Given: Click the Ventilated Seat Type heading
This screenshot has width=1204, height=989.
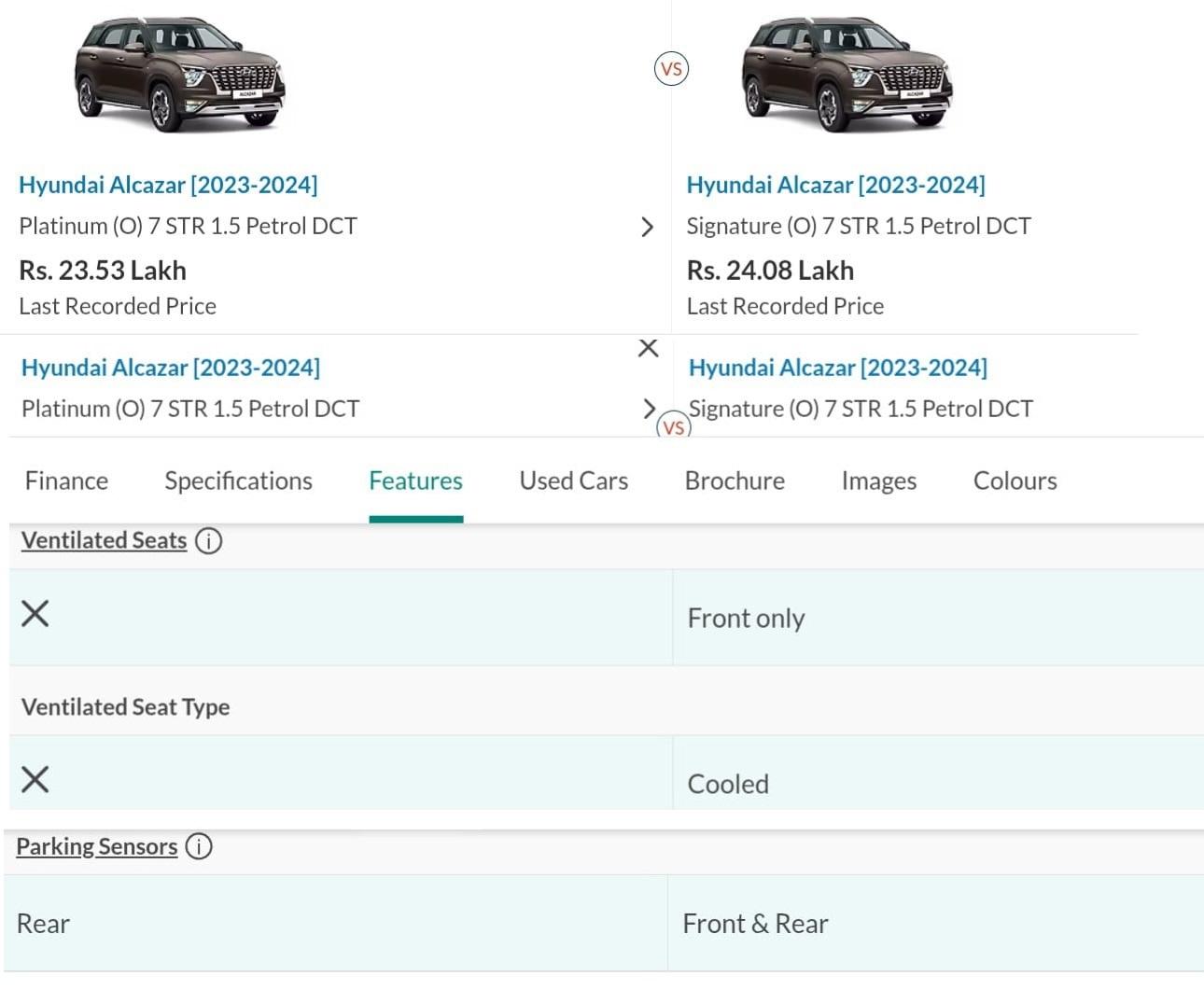Looking at the screenshot, I should pyautogui.click(x=126, y=707).
